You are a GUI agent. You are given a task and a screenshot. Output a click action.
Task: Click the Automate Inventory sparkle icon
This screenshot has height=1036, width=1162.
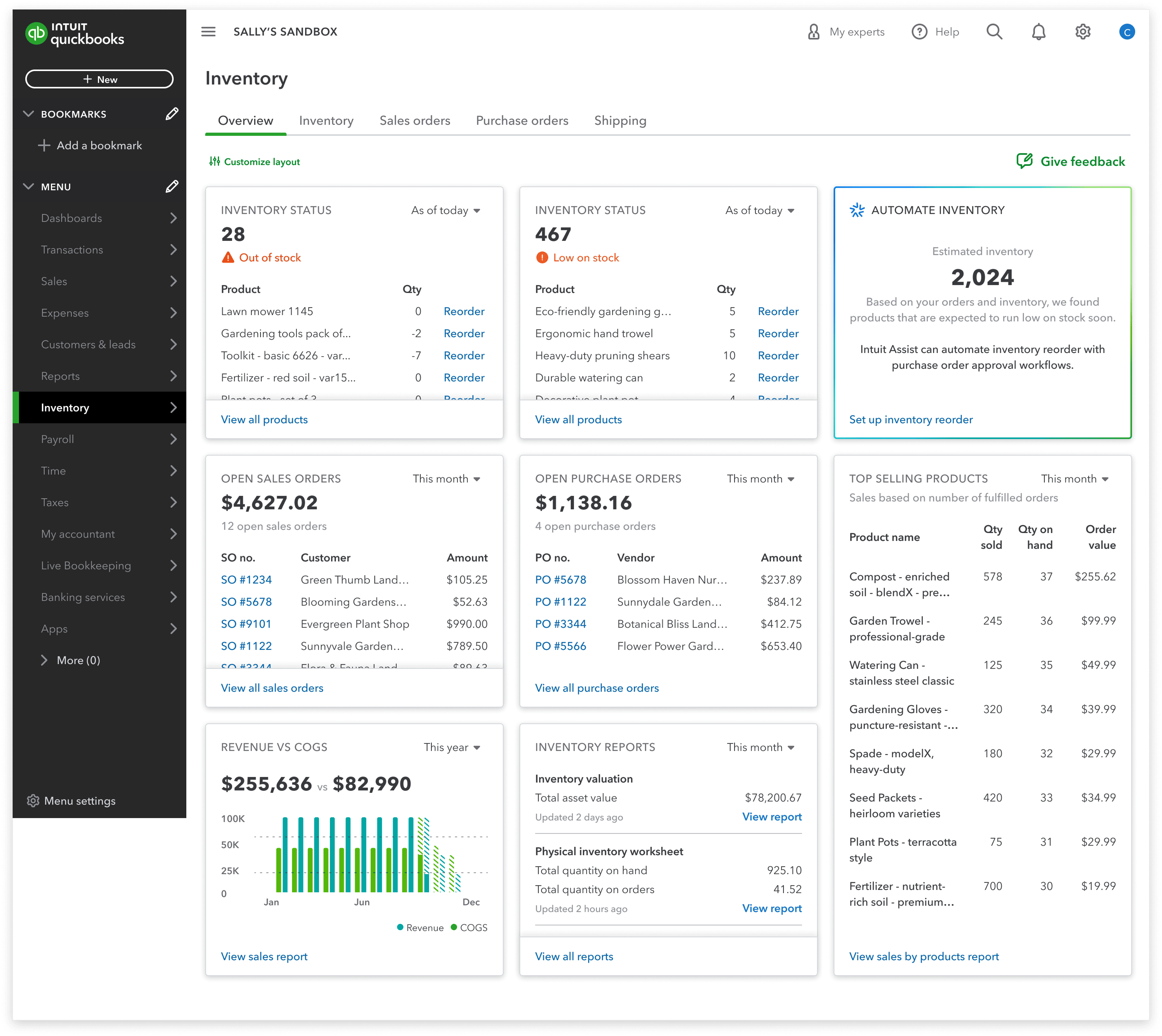(857, 210)
